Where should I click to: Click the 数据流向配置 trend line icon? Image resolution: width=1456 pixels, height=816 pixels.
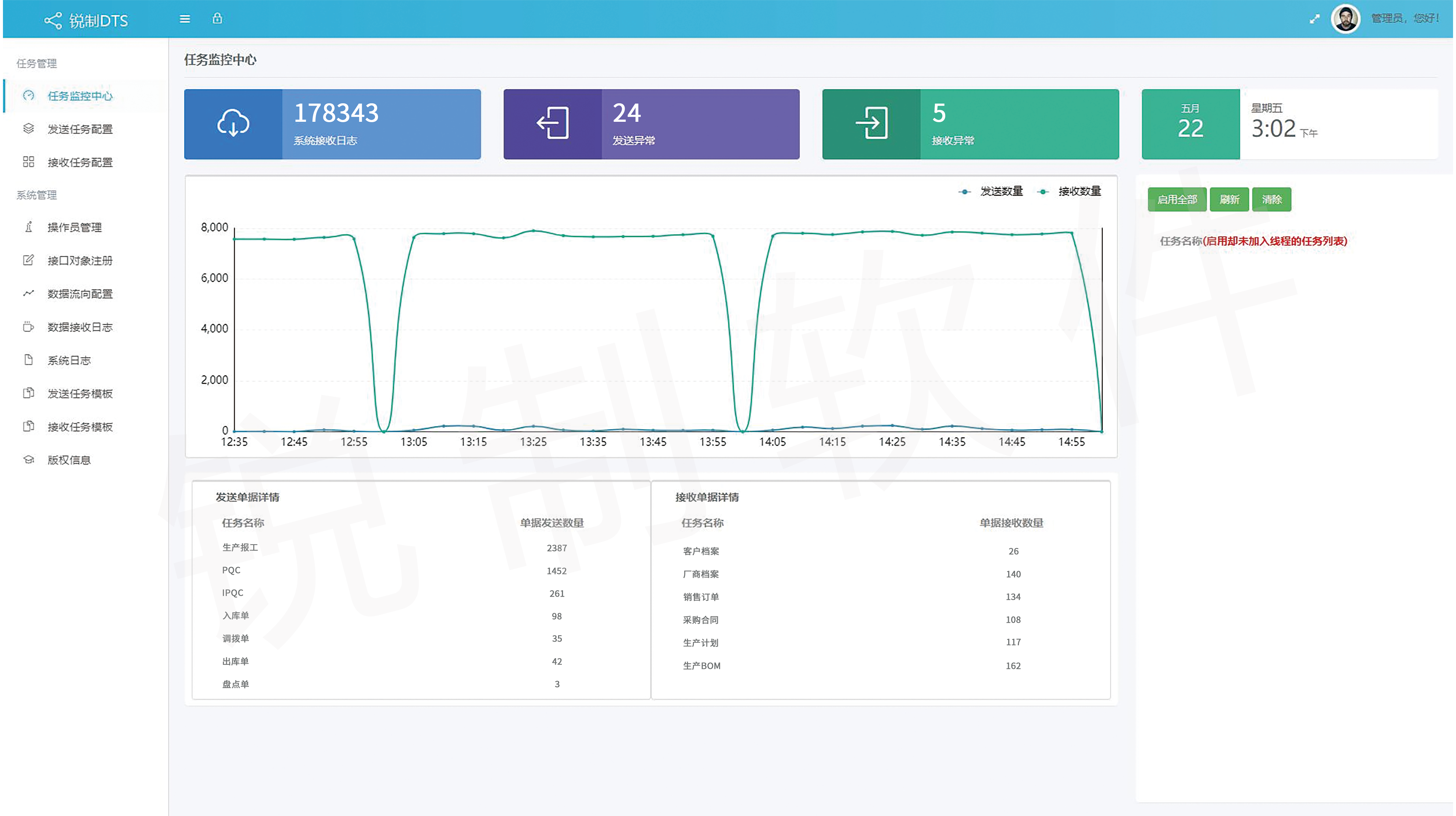pos(28,293)
